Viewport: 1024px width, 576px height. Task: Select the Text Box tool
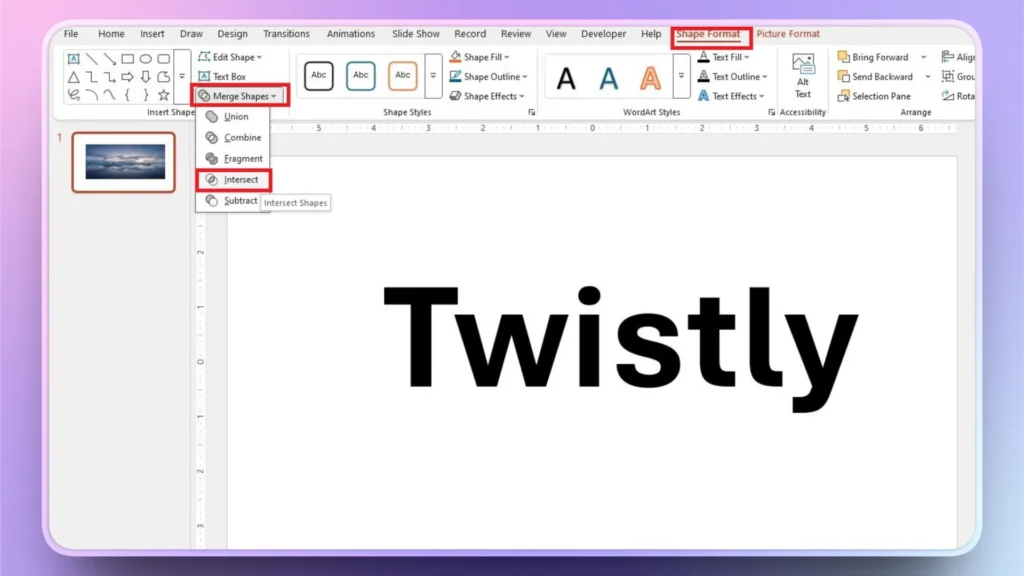229,76
